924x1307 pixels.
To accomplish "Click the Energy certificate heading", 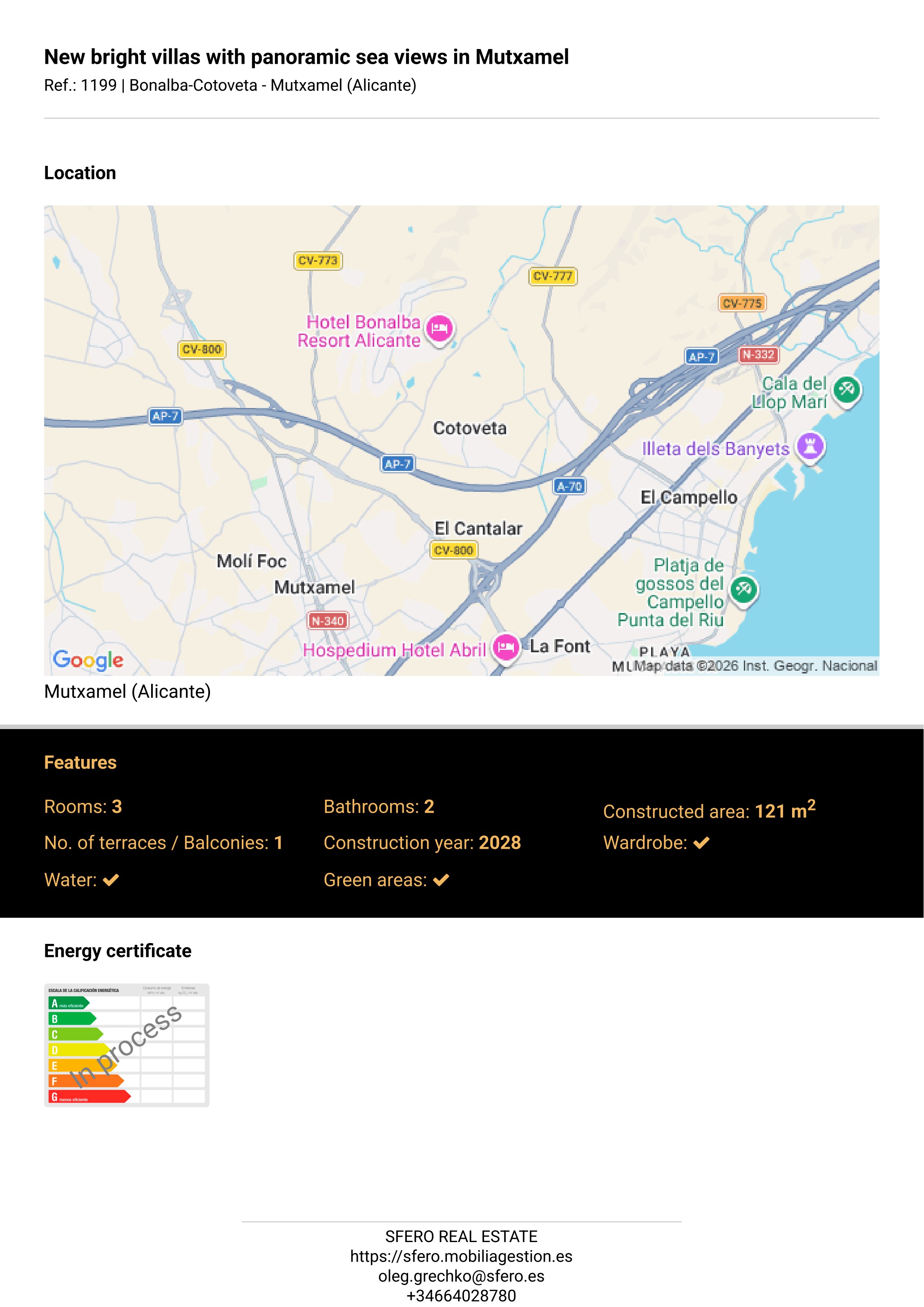I will pos(118,951).
